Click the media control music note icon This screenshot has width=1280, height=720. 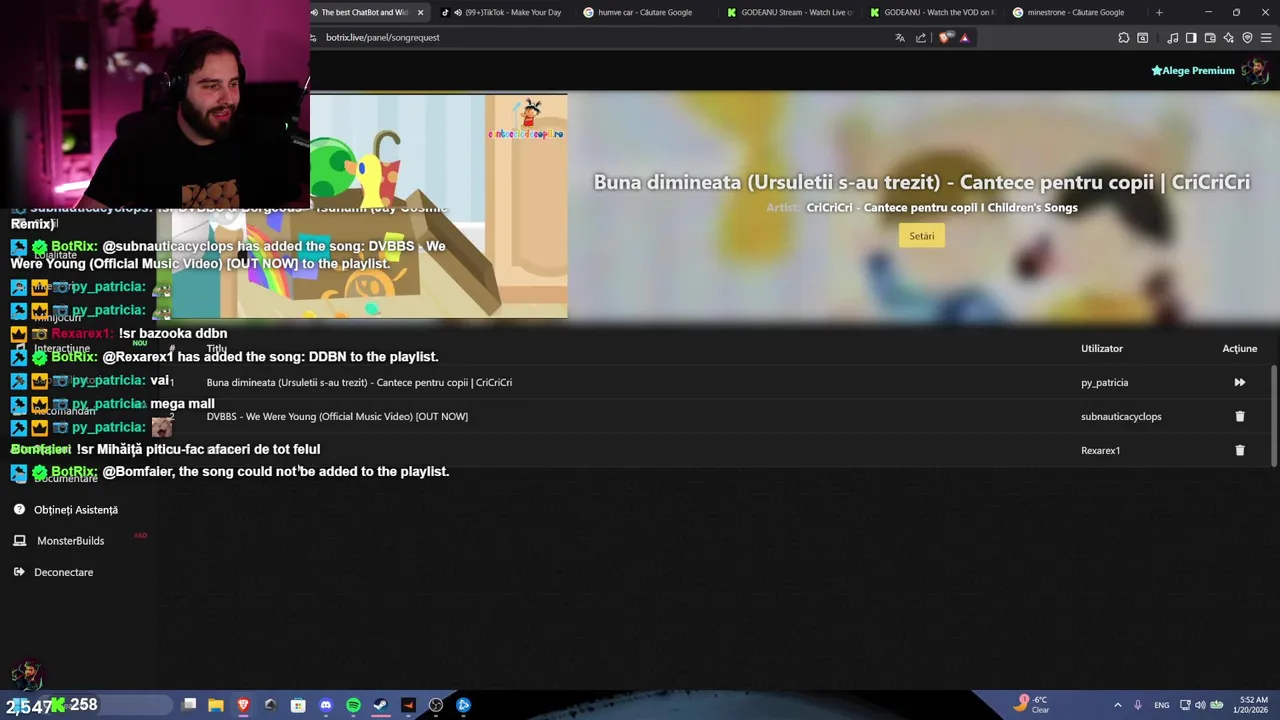click(1172, 38)
